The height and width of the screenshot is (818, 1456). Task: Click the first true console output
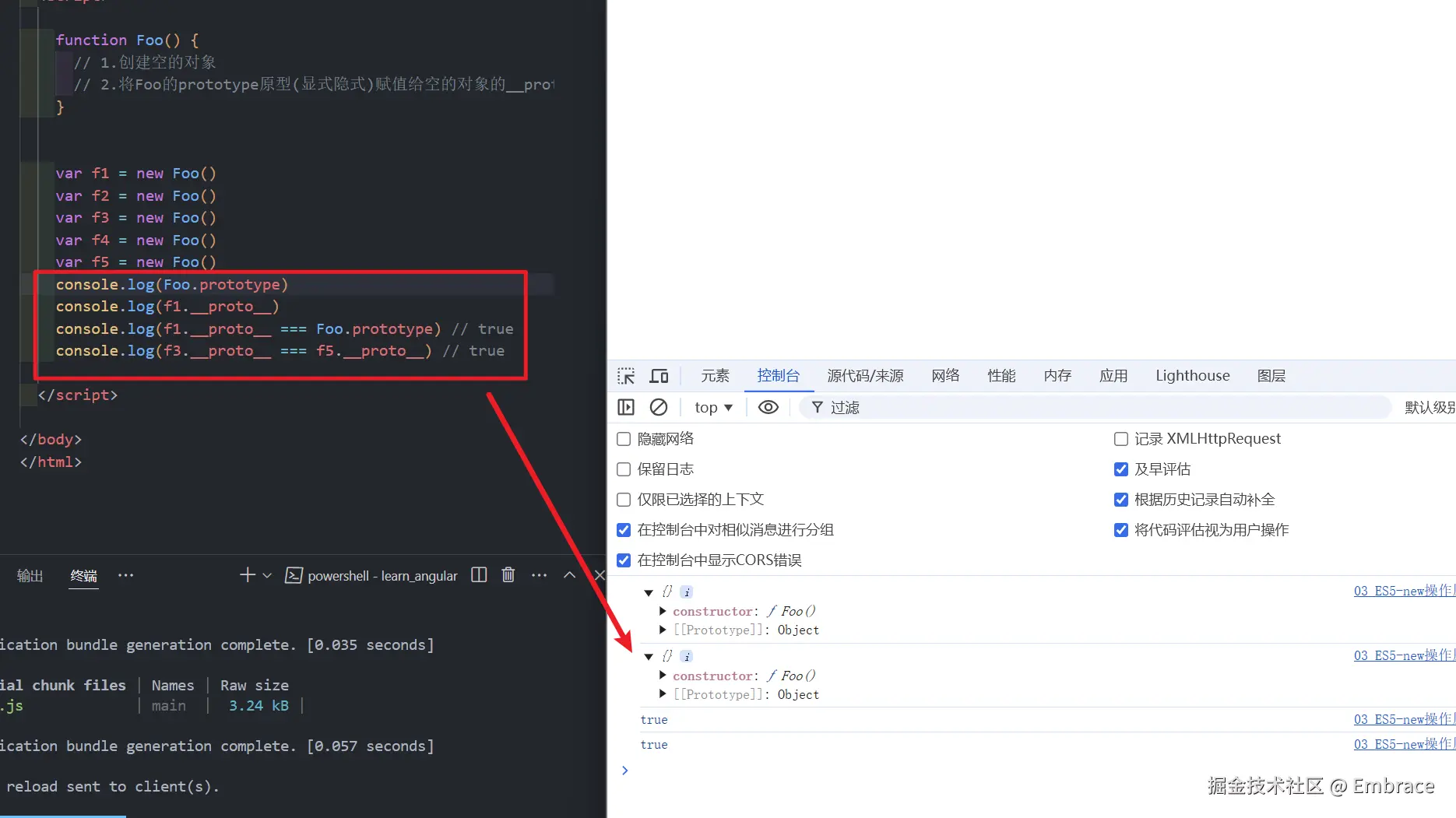click(654, 720)
